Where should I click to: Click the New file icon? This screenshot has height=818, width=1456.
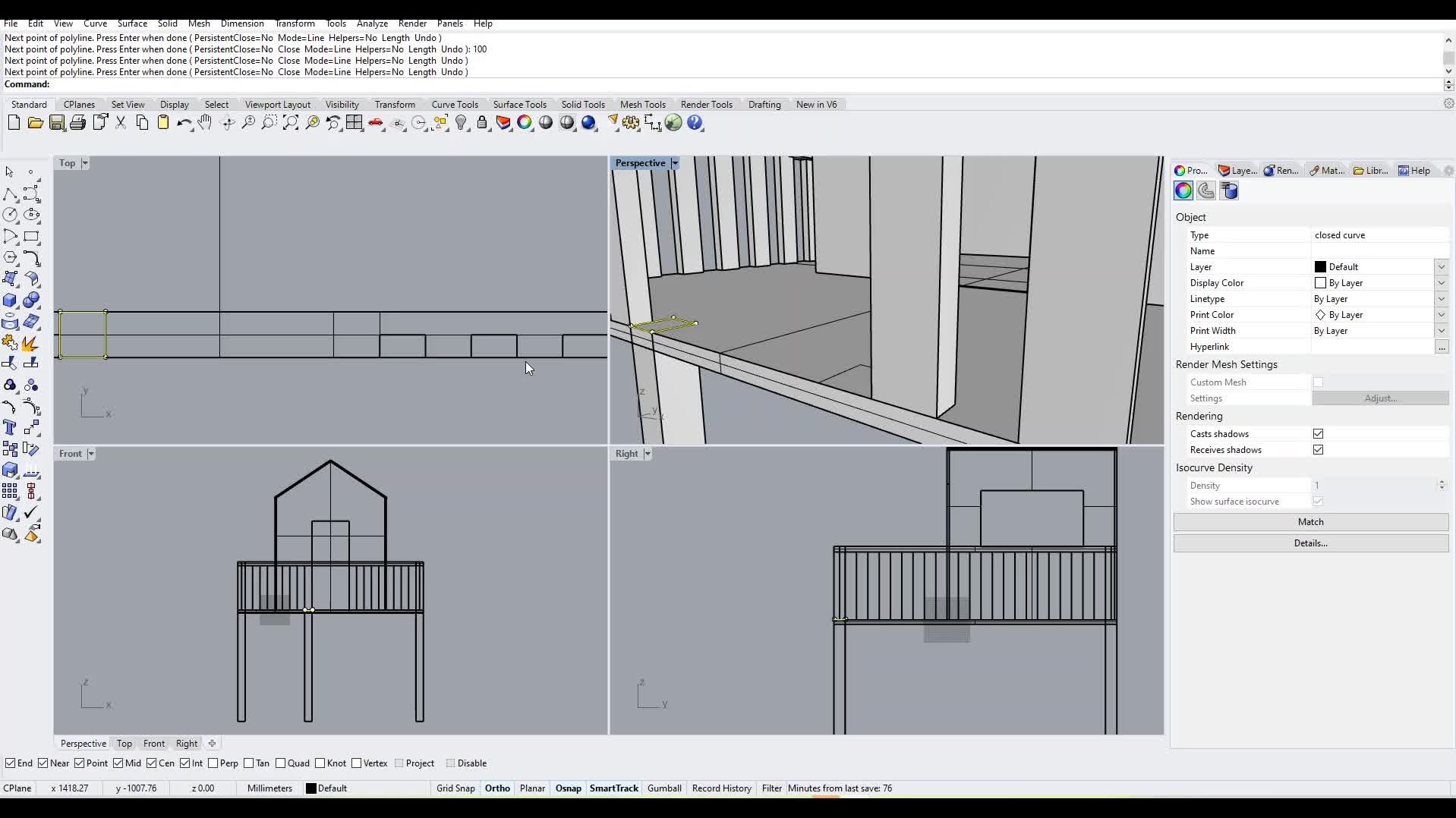(14, 123)
